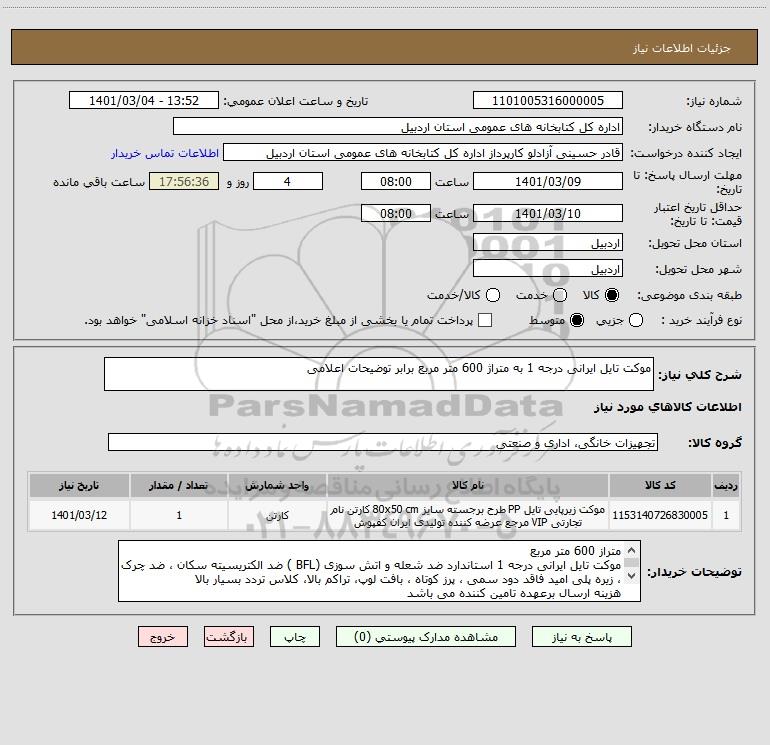Click the چاپ print button
The width and height of the screenshot is (770, 745).
(295, 637)
